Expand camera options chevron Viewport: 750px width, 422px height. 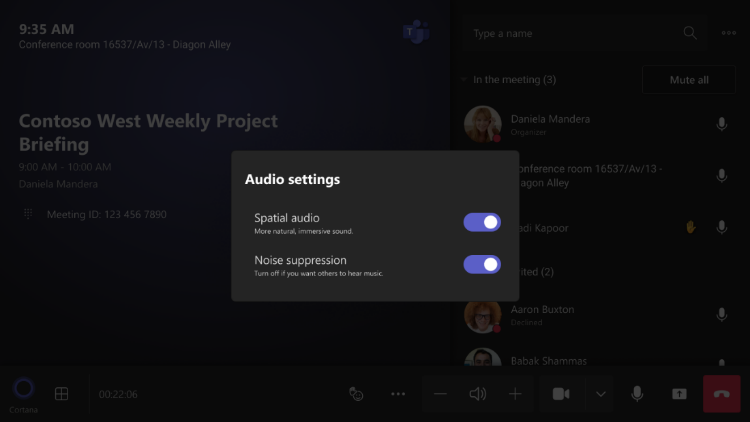601,394
